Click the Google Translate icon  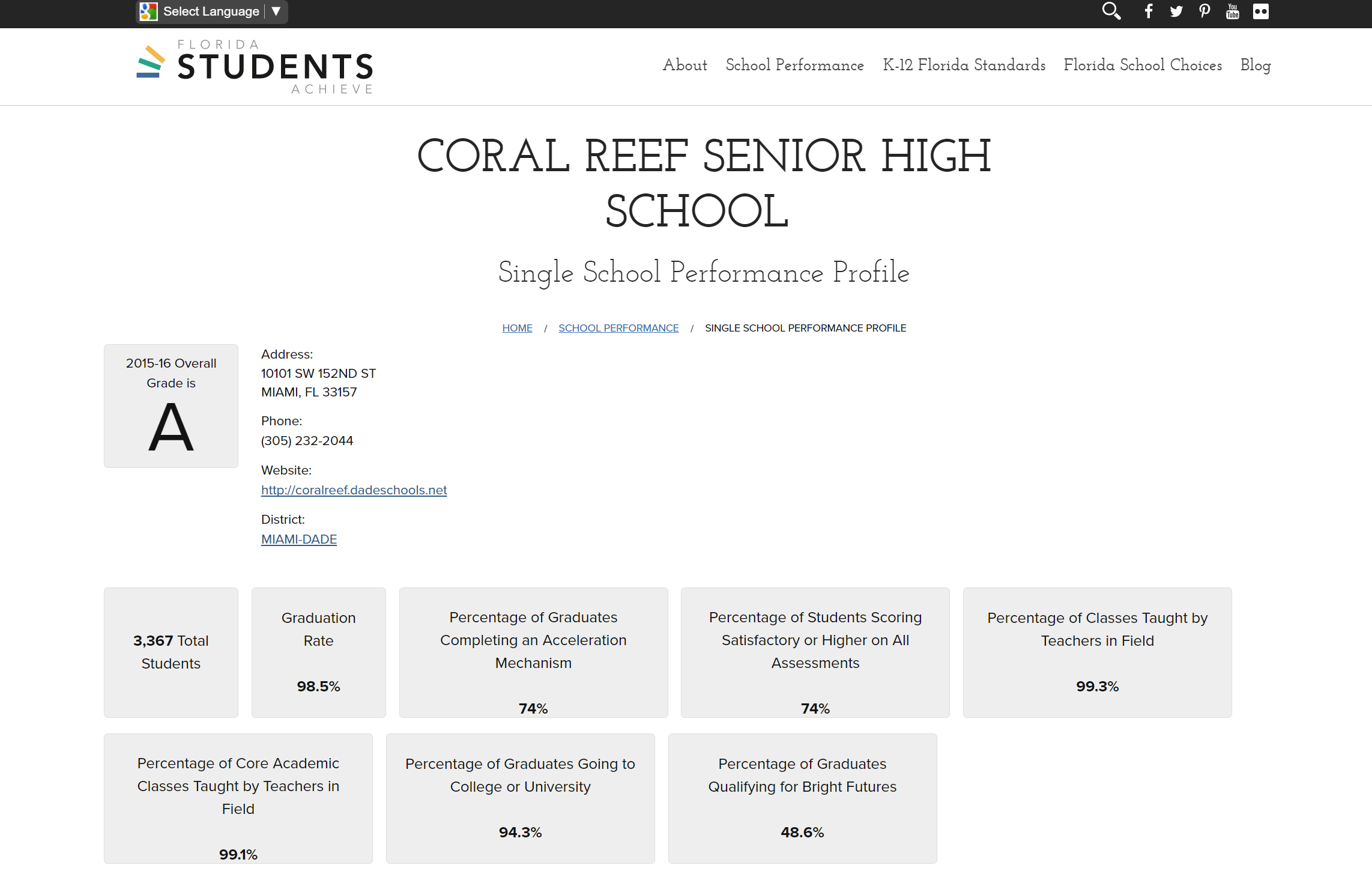click(148, 11)
